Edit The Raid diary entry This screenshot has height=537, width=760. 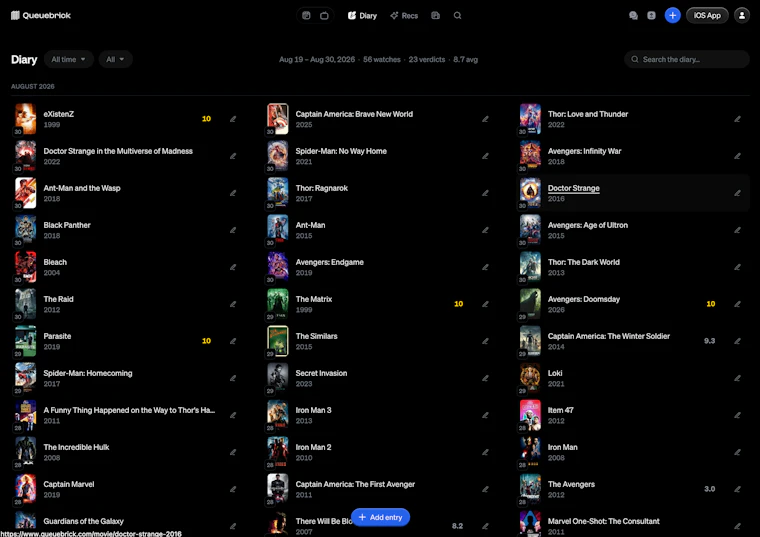[x=233, y=304]
